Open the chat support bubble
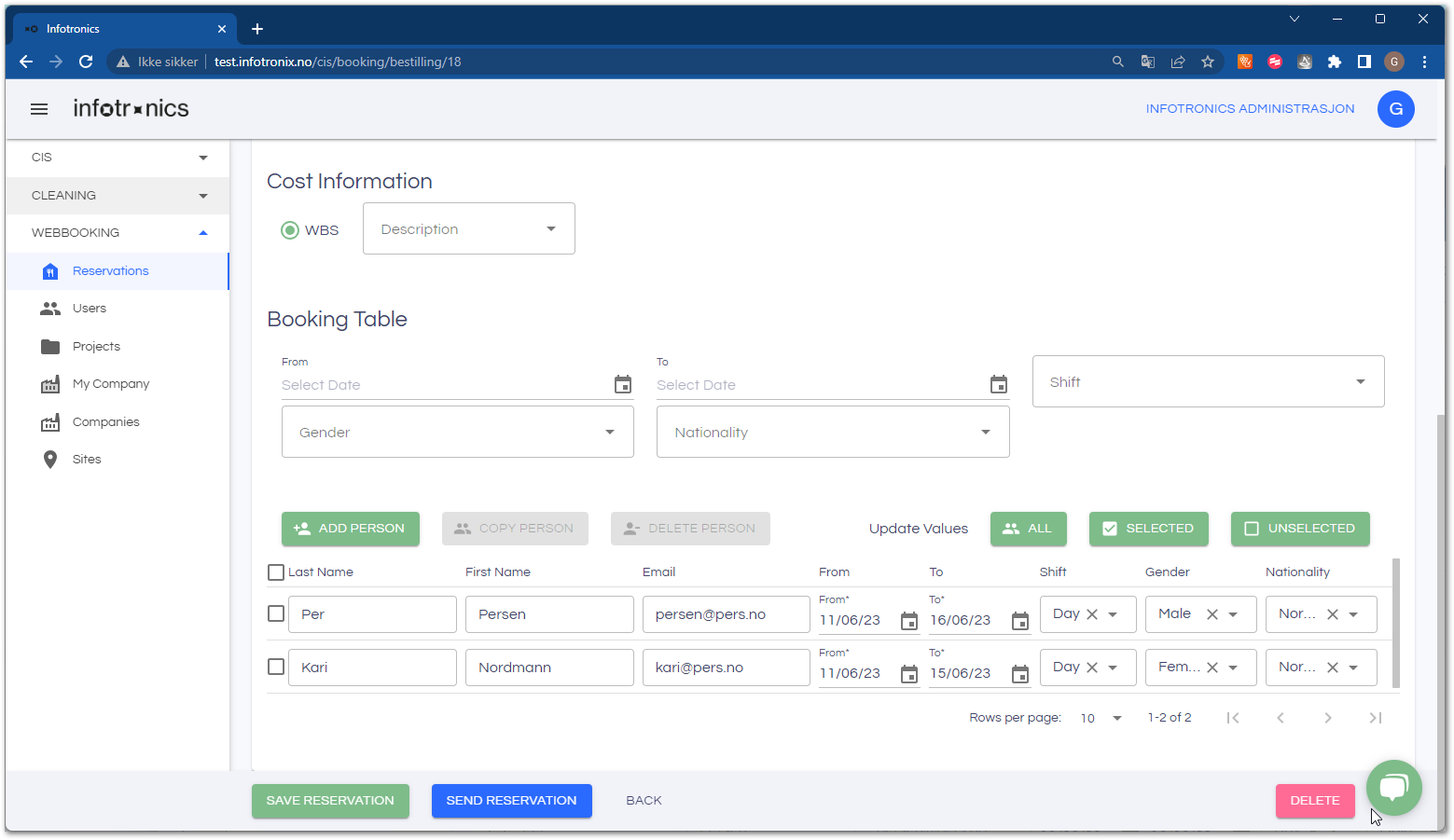The height and width of the screenshot is (840, 1454). tap(1393, 788)
